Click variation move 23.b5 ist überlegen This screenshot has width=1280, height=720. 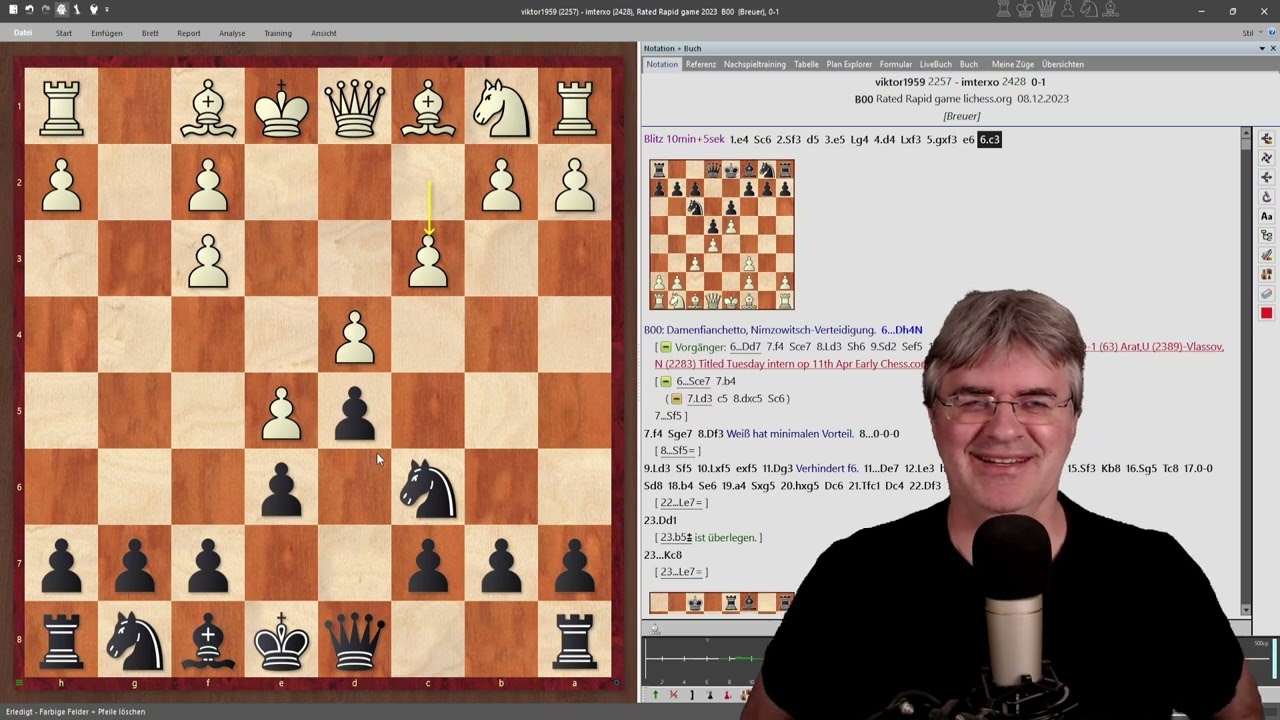708,538
